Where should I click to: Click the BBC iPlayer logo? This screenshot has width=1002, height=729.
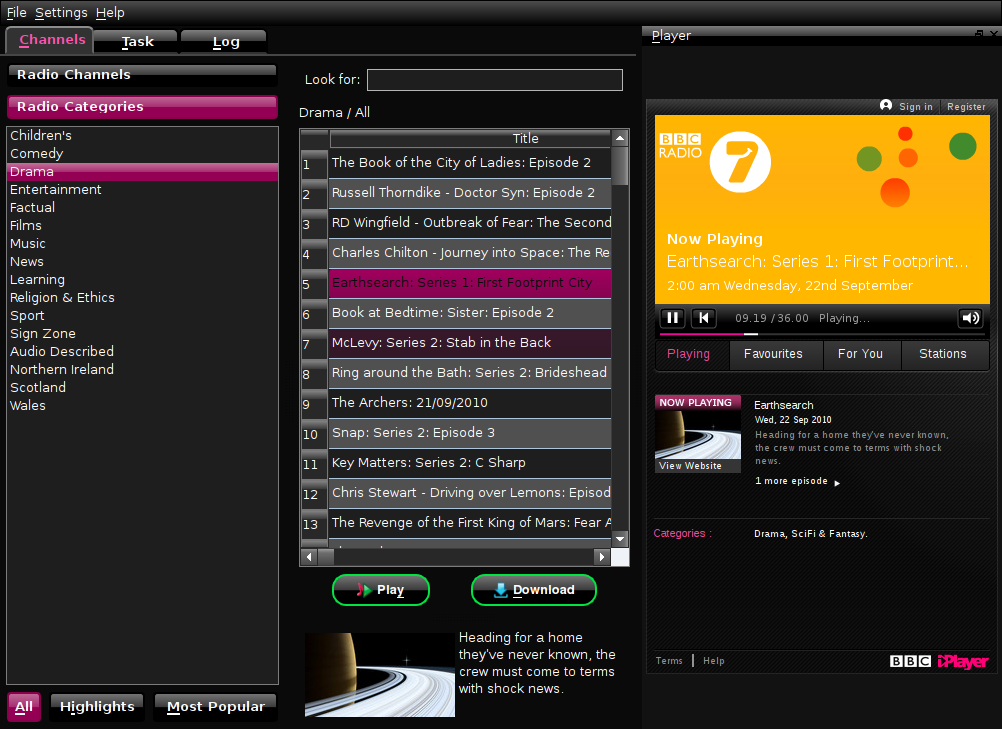[x=939, y=661]
